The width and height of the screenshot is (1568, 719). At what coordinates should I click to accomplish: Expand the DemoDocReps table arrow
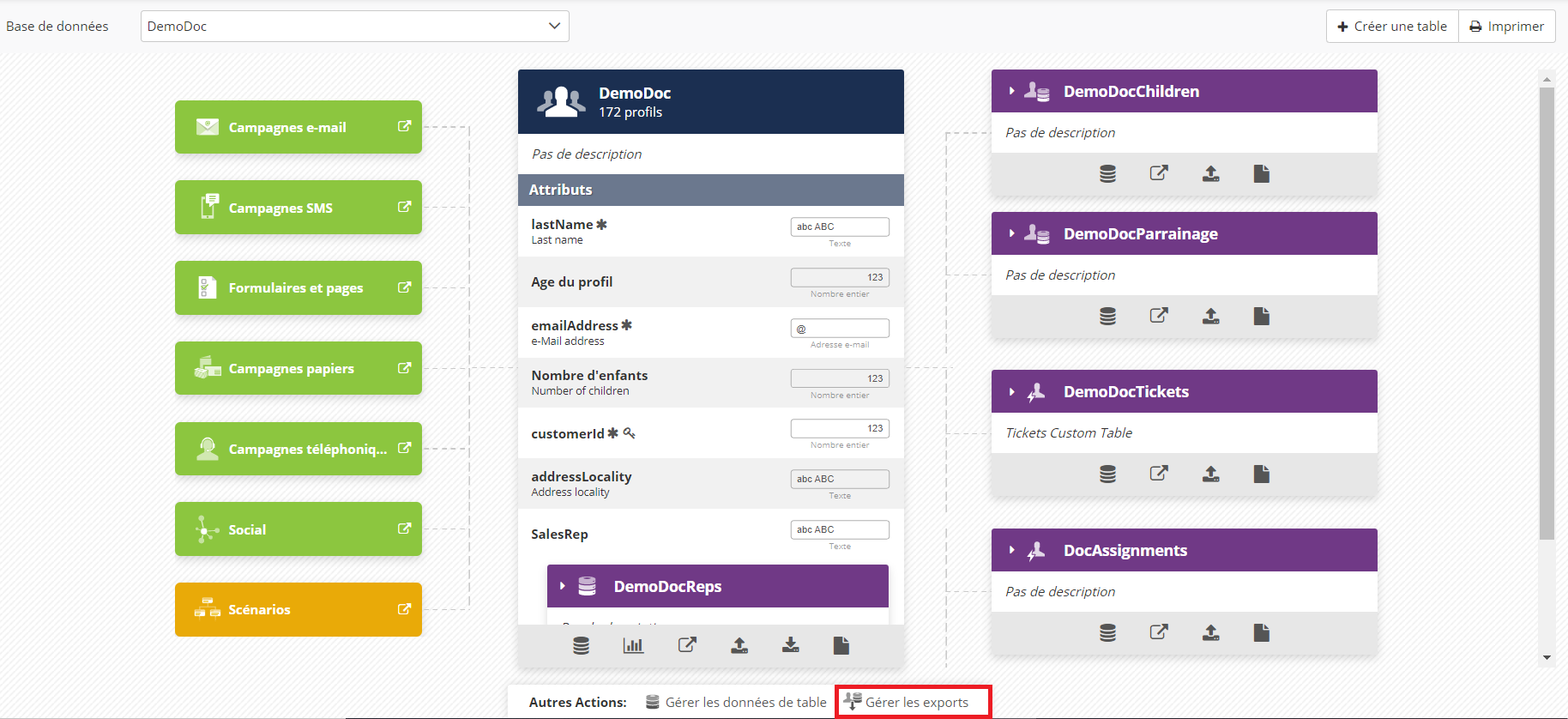pyautogui.click(x=563, y=586)
